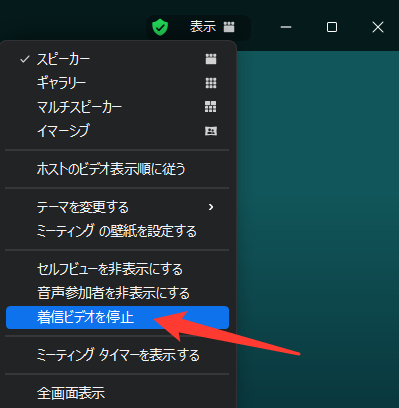Screen dimensions: 399x408
Task: Select 音声参加者を非表示にする
Action: click(x=117, y=293)
